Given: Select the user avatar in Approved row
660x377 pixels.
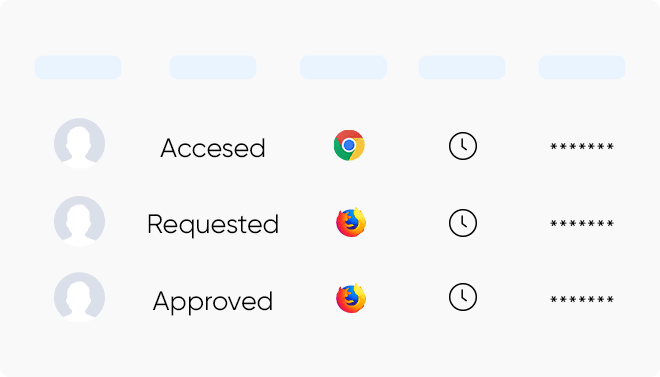Looking at the screenshot, I should coord(79,297).
